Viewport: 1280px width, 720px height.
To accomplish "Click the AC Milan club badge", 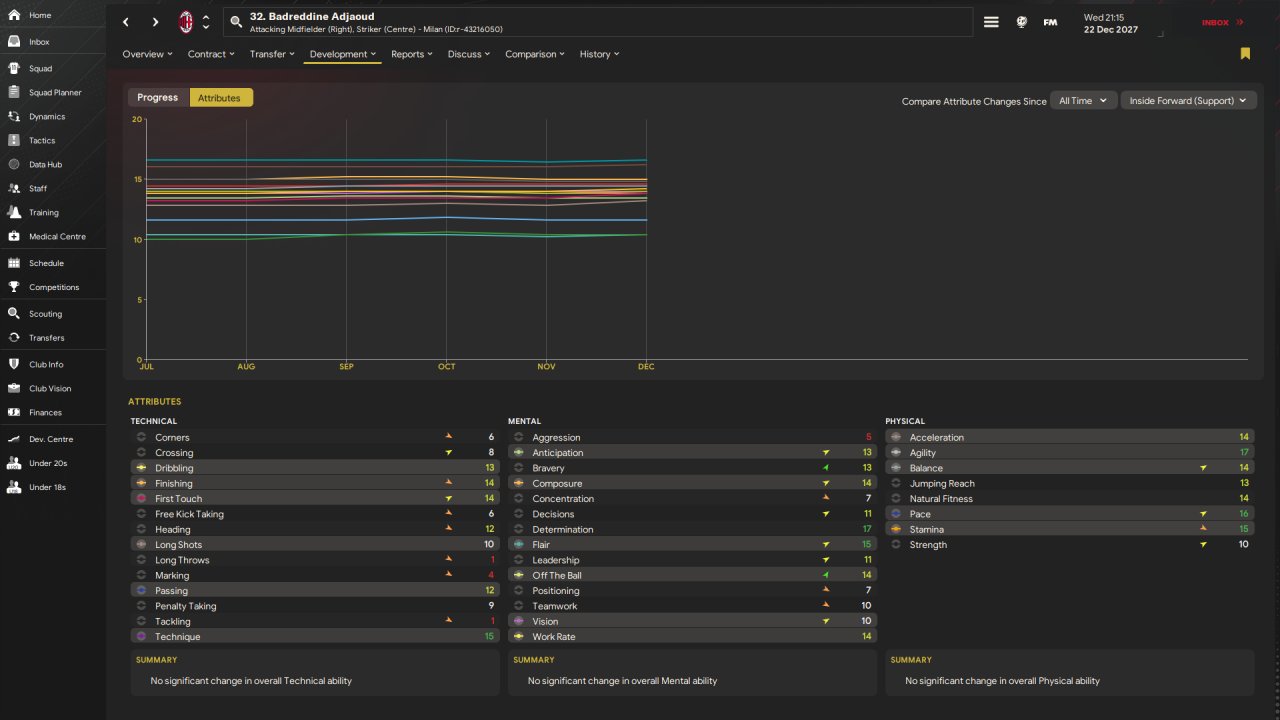I will [x=186, y=22].
